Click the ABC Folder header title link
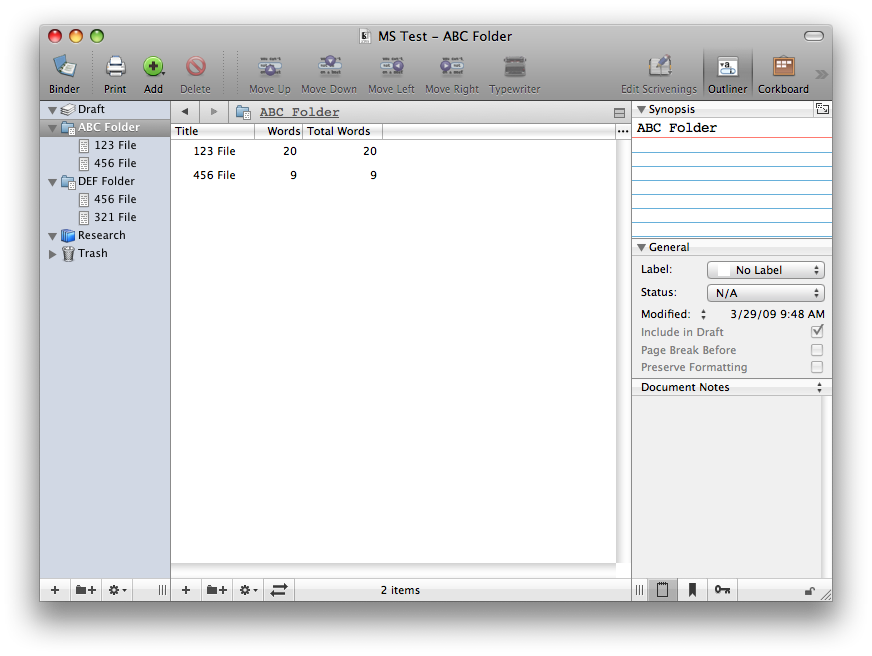Screen dimensions: 872x656 (x=299, y=112)
